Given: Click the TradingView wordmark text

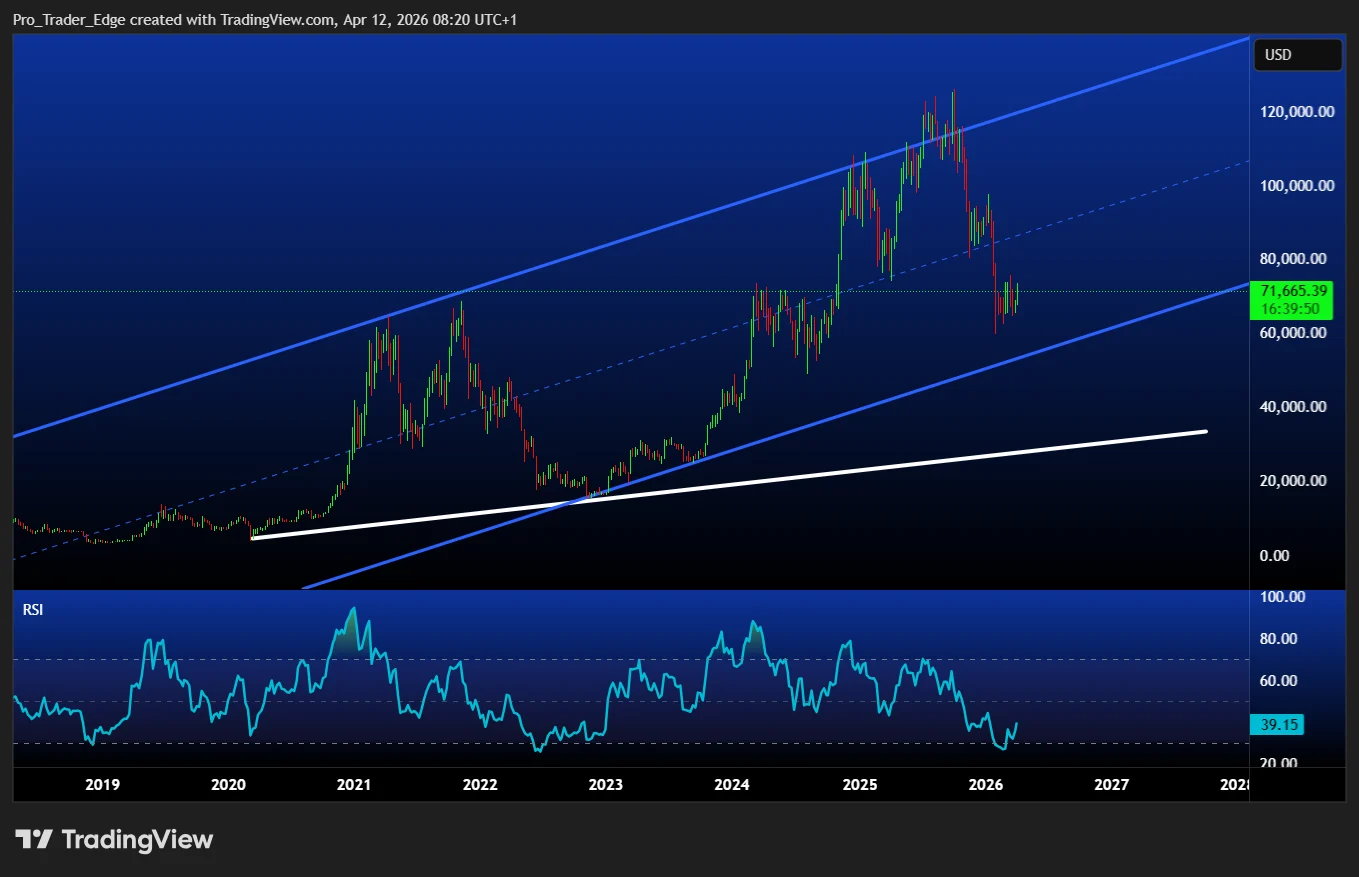Looking at the screenshot, I should (137, 839).
